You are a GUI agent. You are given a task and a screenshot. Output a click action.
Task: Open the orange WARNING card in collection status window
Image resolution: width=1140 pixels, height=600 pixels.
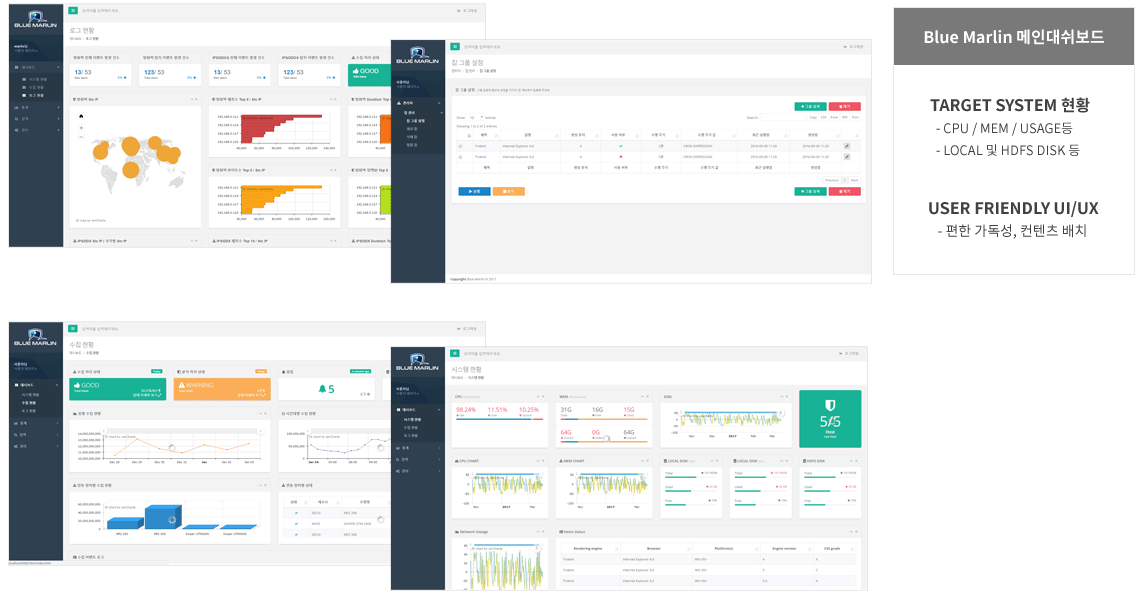[x=222, y=389]
